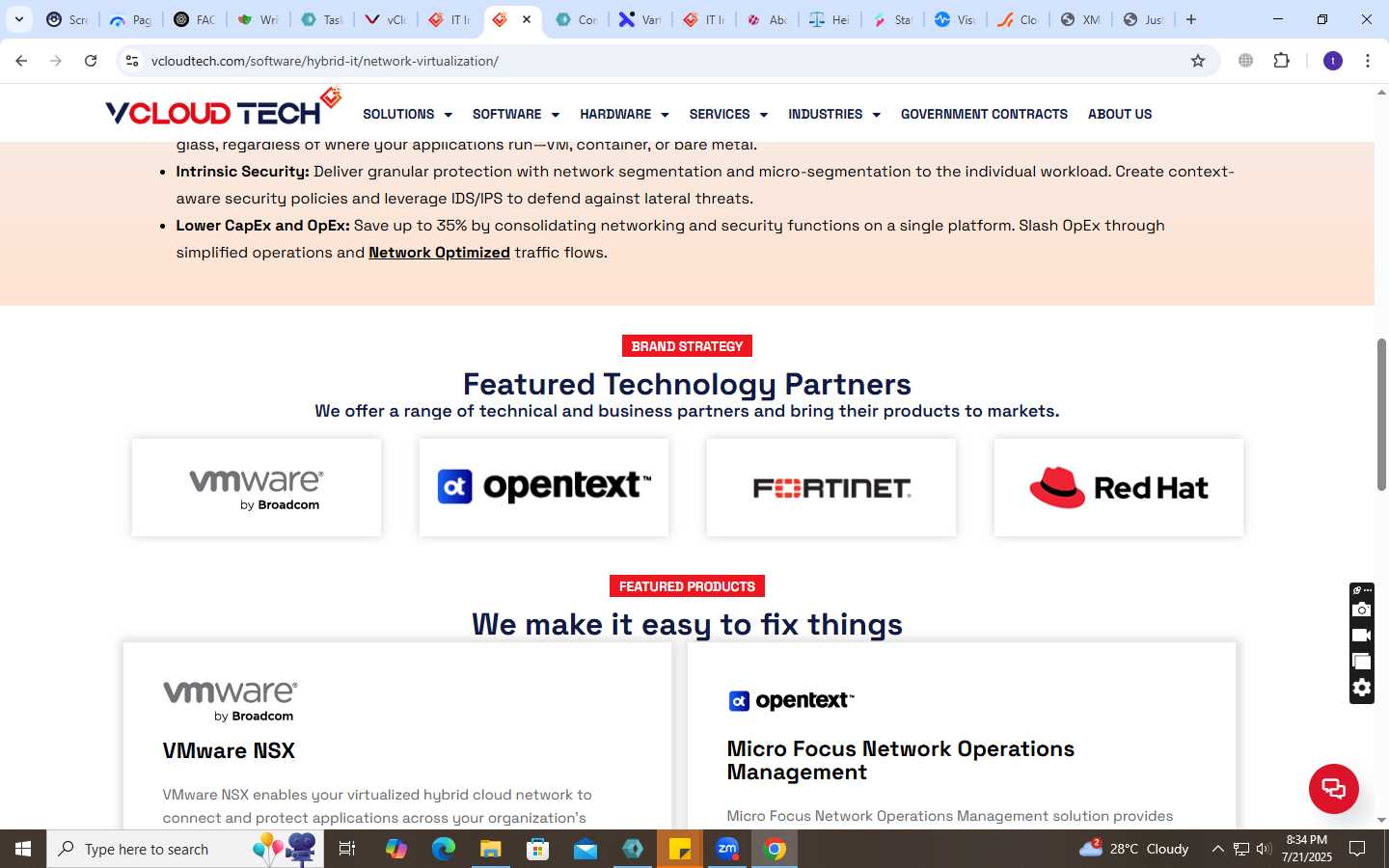Click the address bar URL field

point(666,61)
